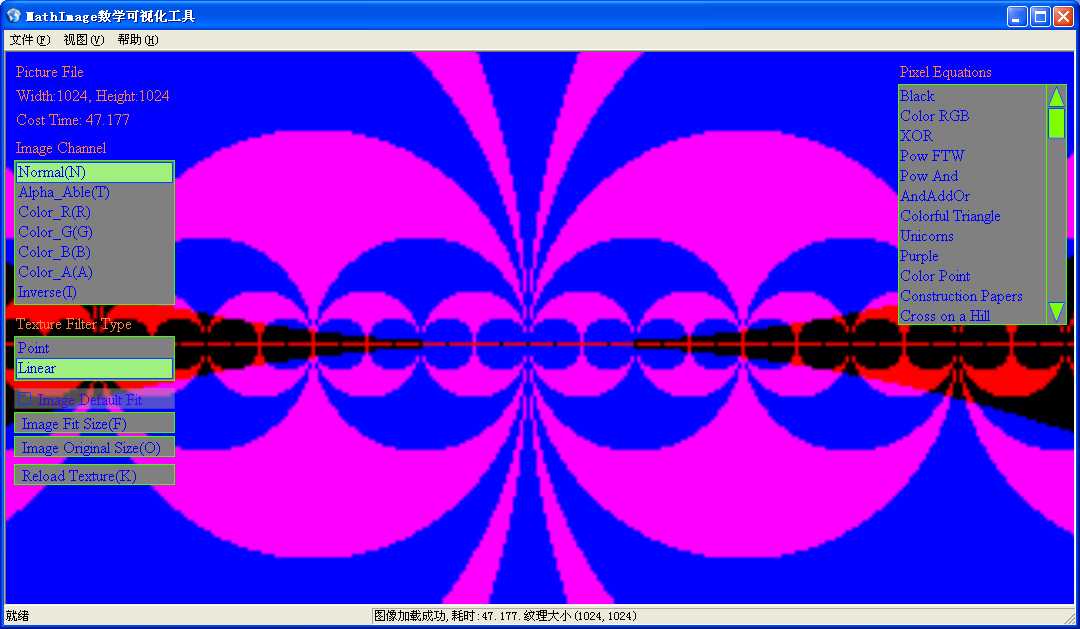Viewport: 1080px width, 629px height.
Task: Select the Color_R(R) channel
Action: pos(94,212)
